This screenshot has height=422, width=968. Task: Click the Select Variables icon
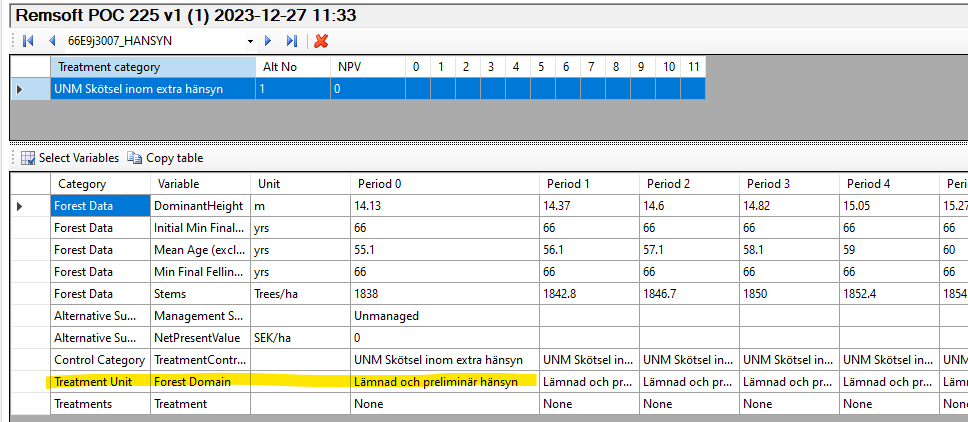click(28, 158)
